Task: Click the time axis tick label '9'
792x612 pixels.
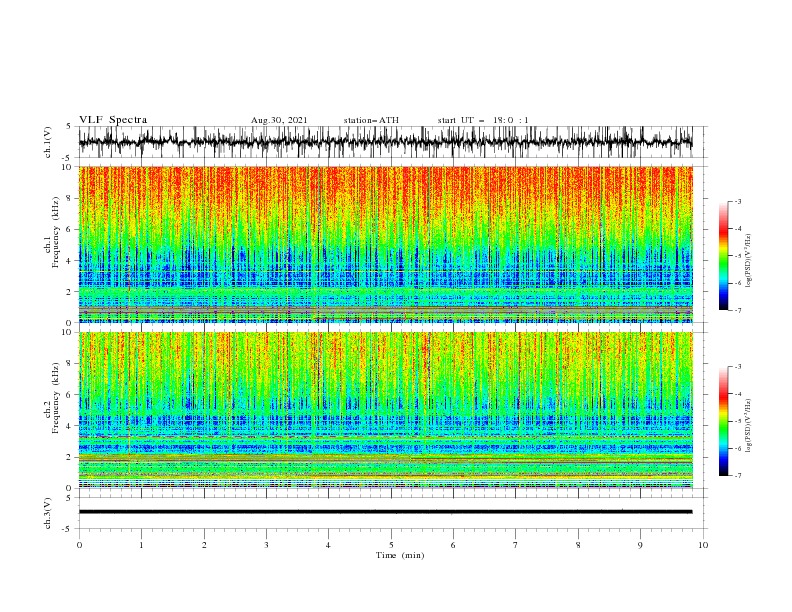Action: 640,545
